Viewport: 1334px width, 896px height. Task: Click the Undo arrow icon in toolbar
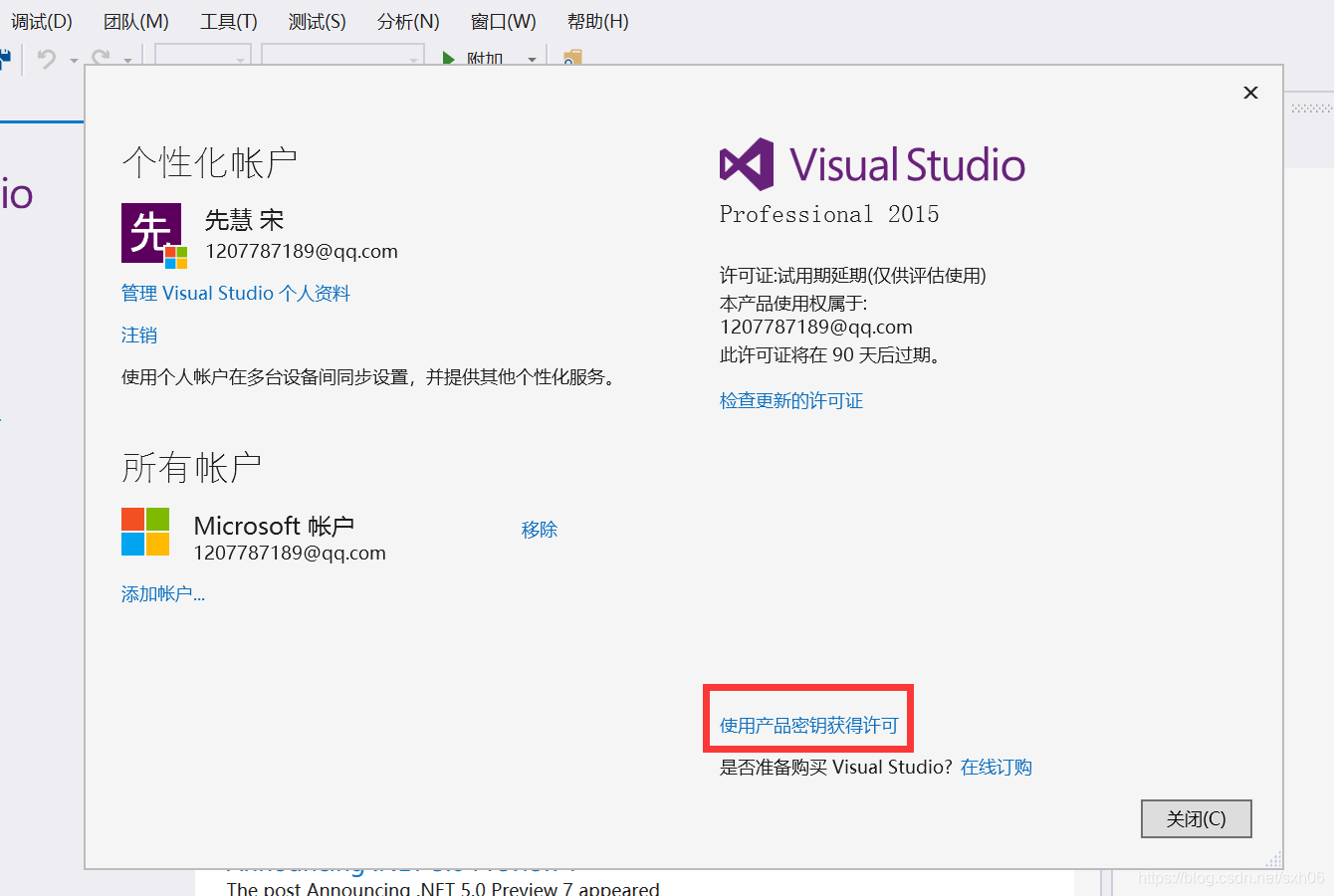[x=47, y=59]
